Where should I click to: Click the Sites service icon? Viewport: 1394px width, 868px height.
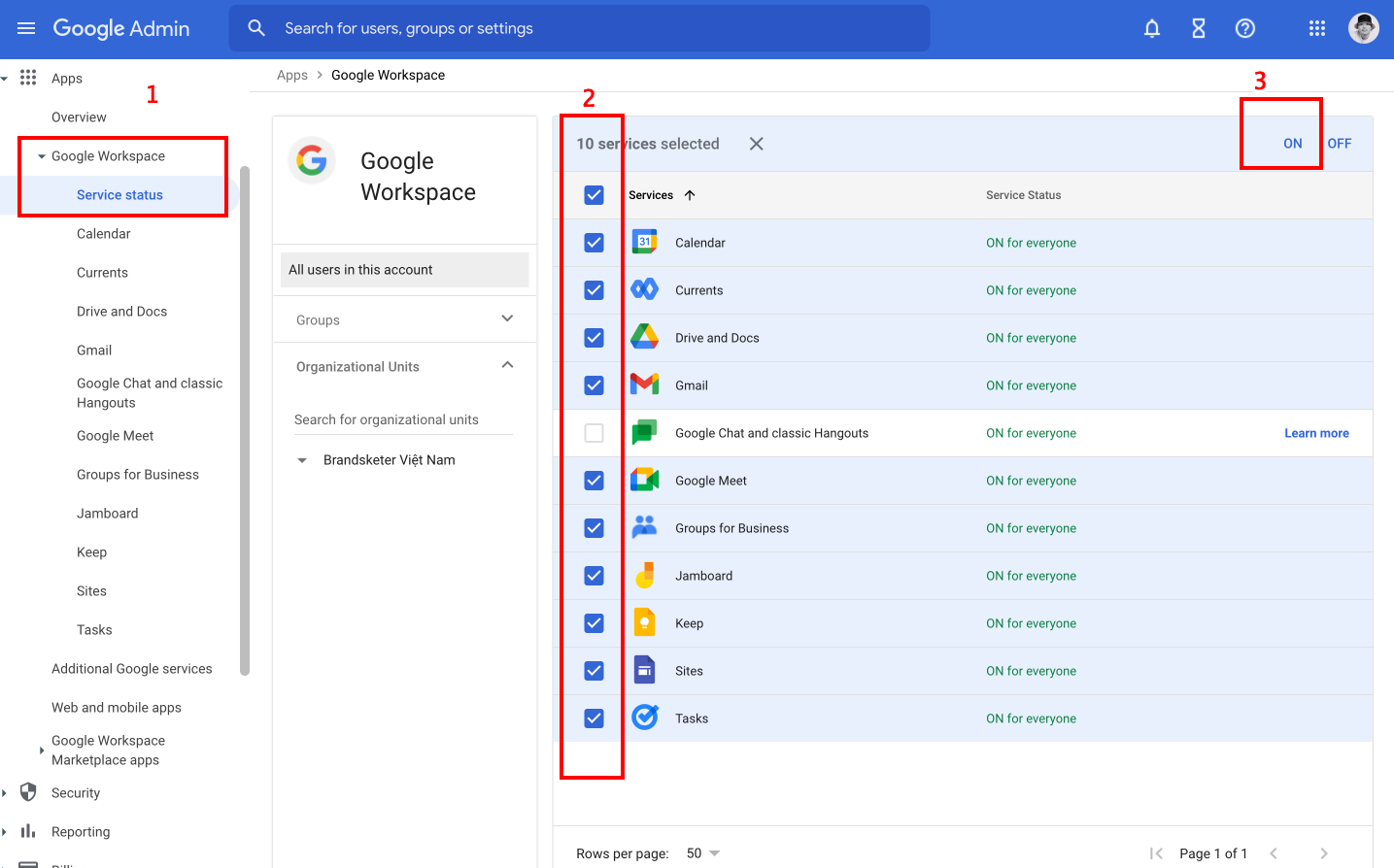click(x=644, y=670)
